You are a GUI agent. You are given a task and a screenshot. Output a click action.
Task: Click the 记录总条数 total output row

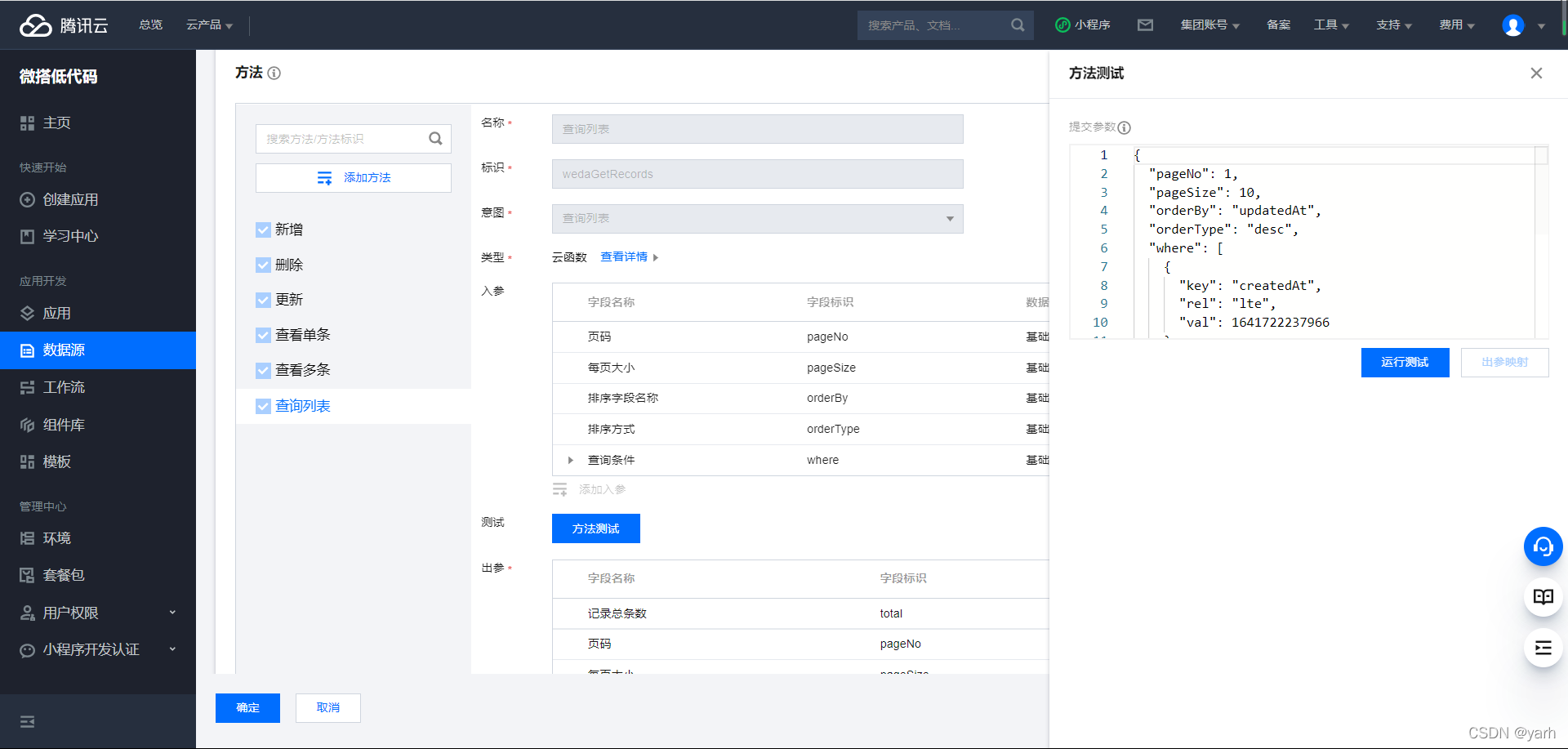point(800,614)
